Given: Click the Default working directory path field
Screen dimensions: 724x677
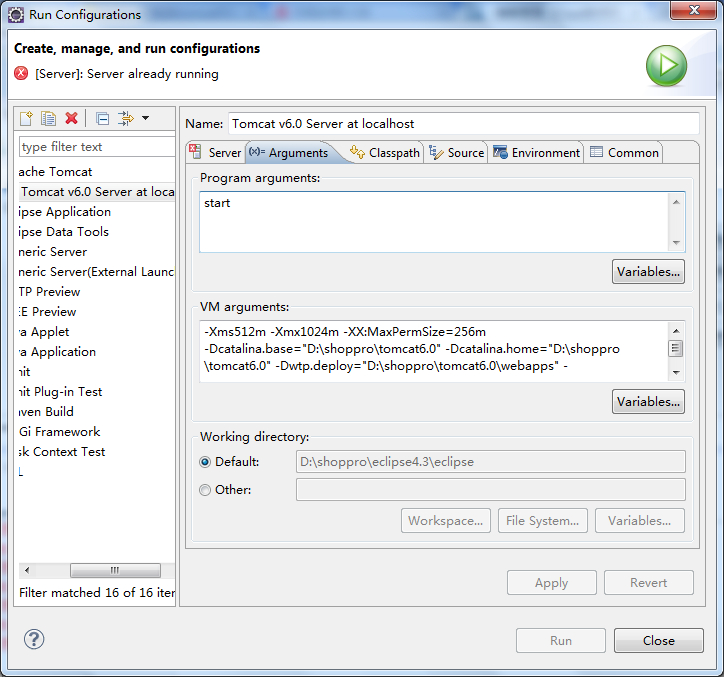Looking at the screenshot, I should pyautogui.click(x=491, y=462).
